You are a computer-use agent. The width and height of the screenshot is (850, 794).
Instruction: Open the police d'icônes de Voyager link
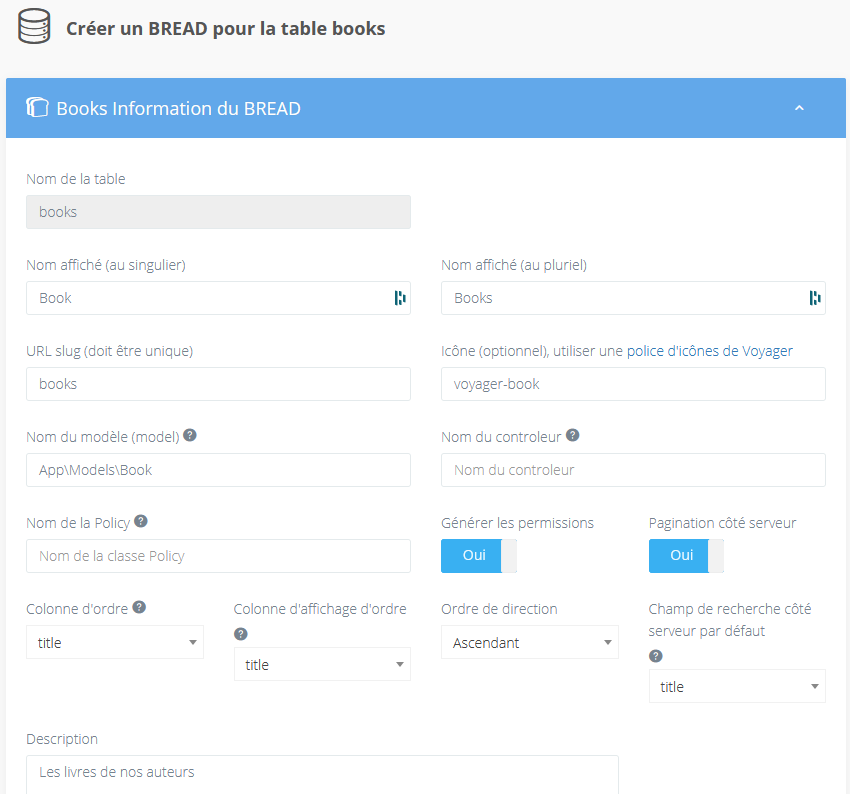pos(709,351)
